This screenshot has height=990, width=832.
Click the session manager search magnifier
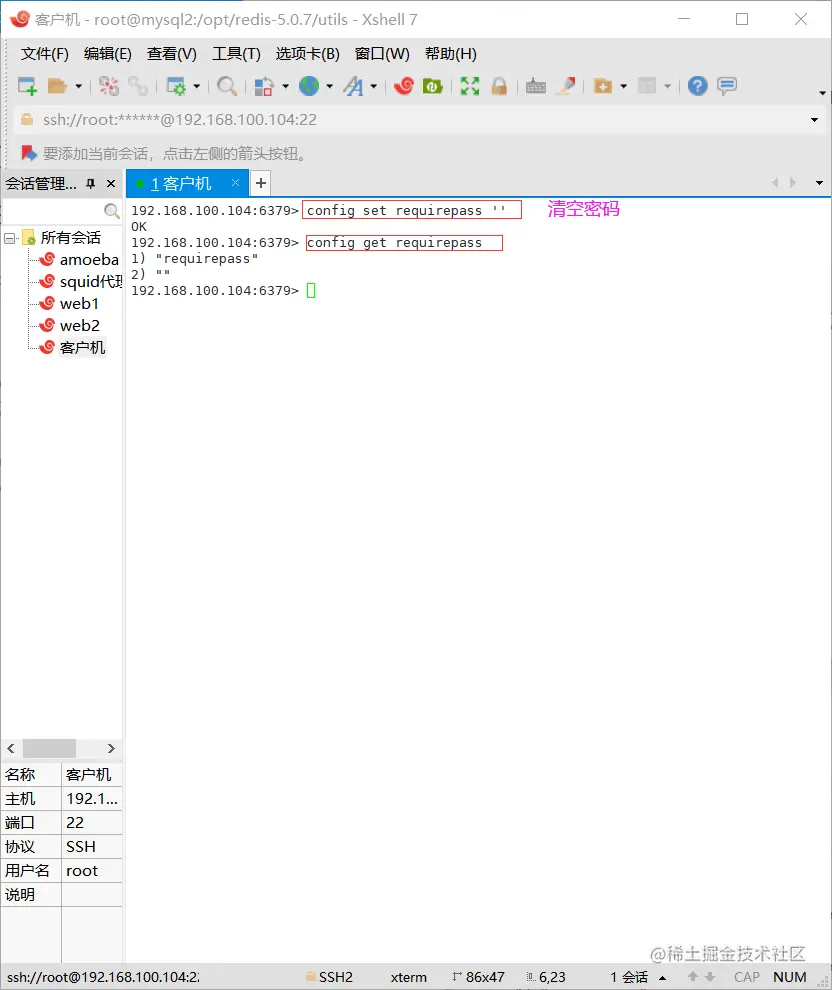point(112,210)
